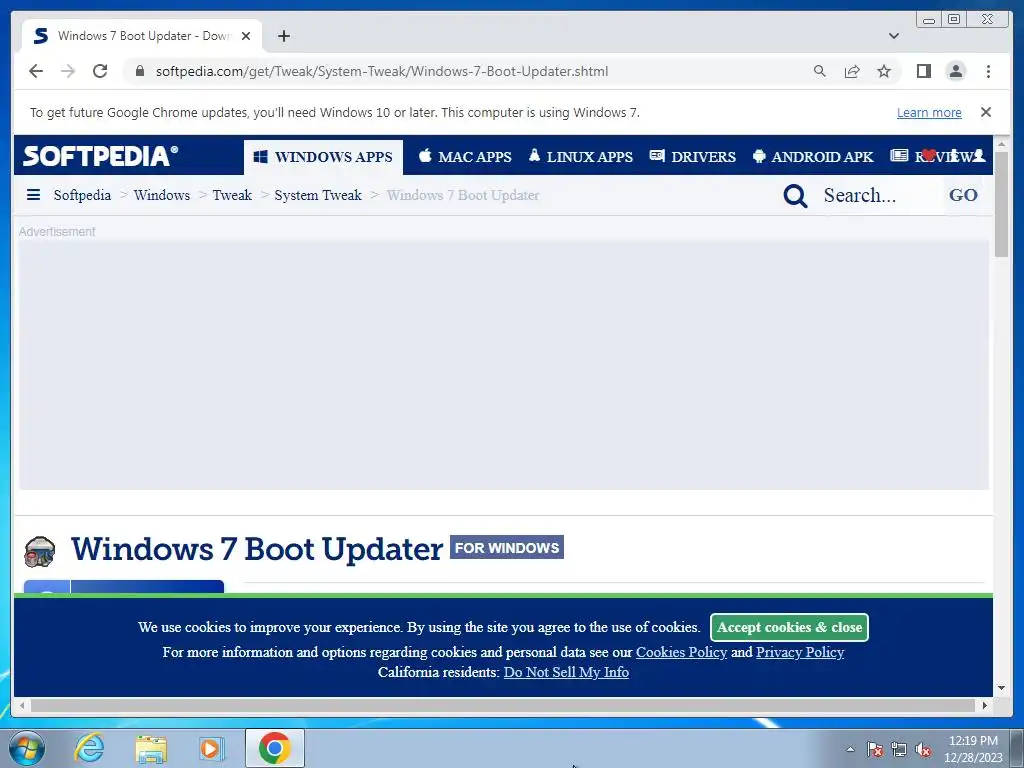Go to Softpedia breadcrumb
This screenshot has width=1024, height=768.
(x=82, y=195)
